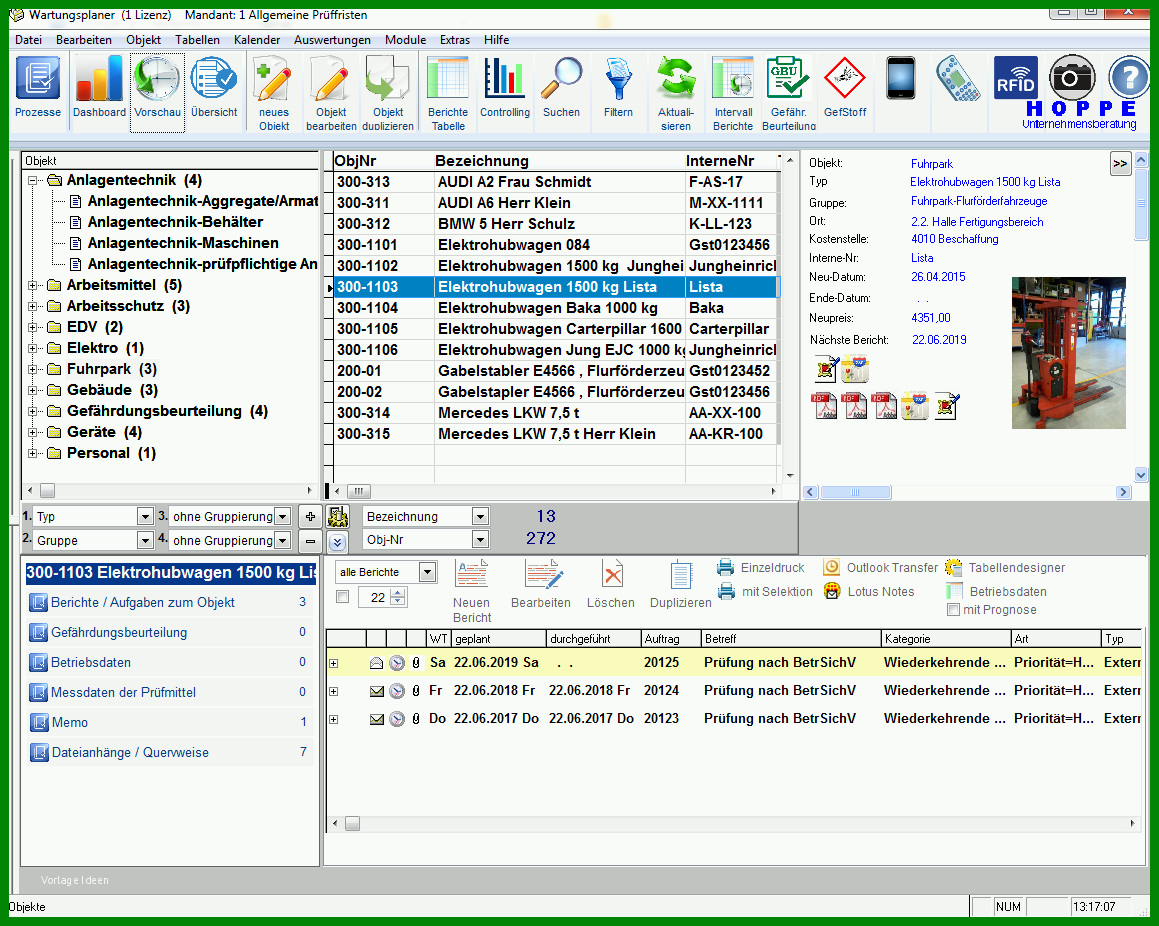Open the Kalender menu
Viewport: 1159px width, 926px height.
(257, 40)
